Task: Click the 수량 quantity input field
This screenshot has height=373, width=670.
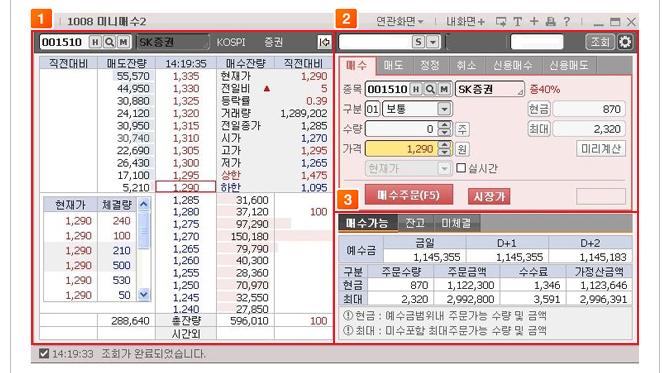Action: [x=401, y=129]
